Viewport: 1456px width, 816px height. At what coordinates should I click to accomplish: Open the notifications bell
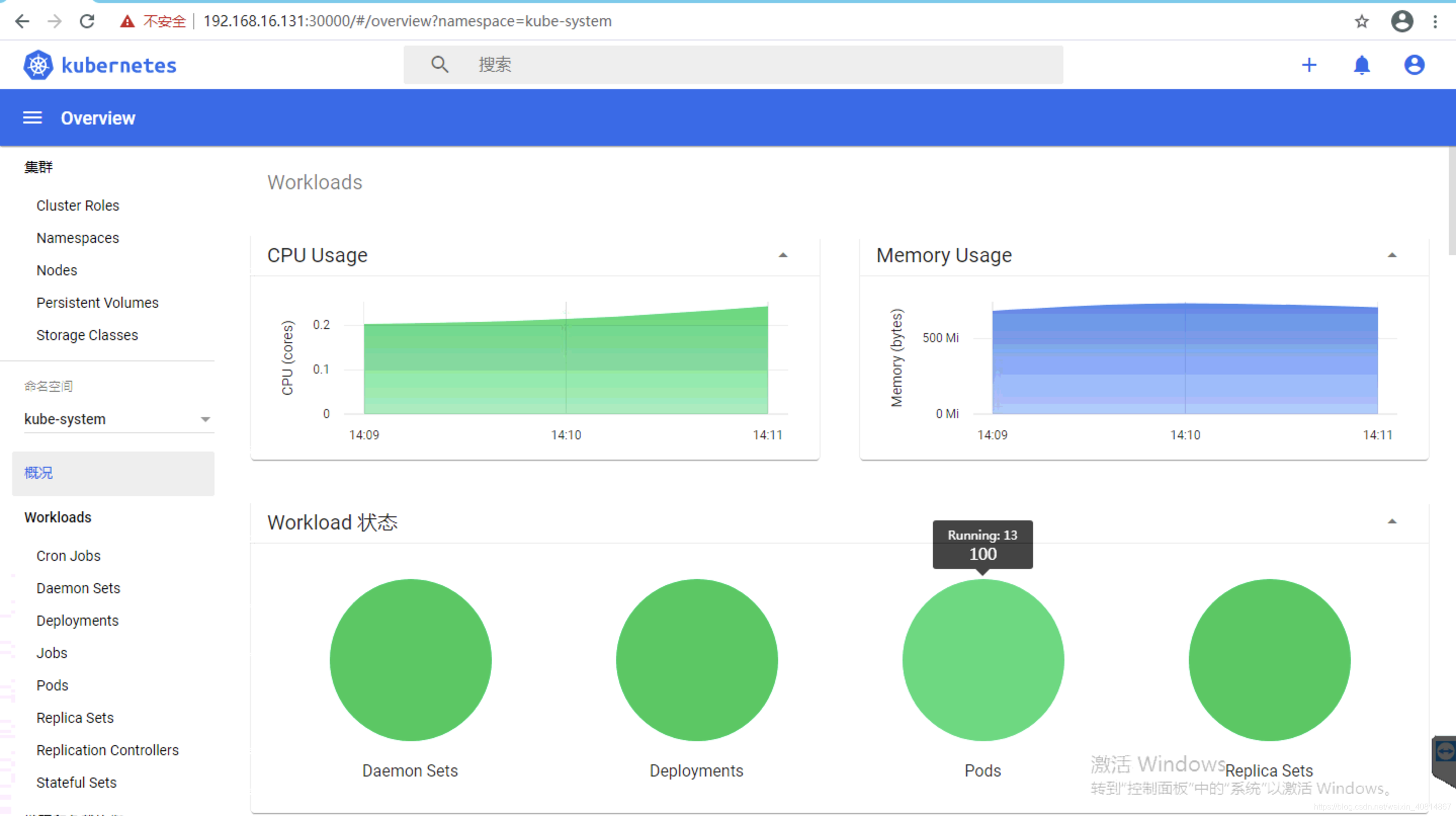pos(1361,65)
